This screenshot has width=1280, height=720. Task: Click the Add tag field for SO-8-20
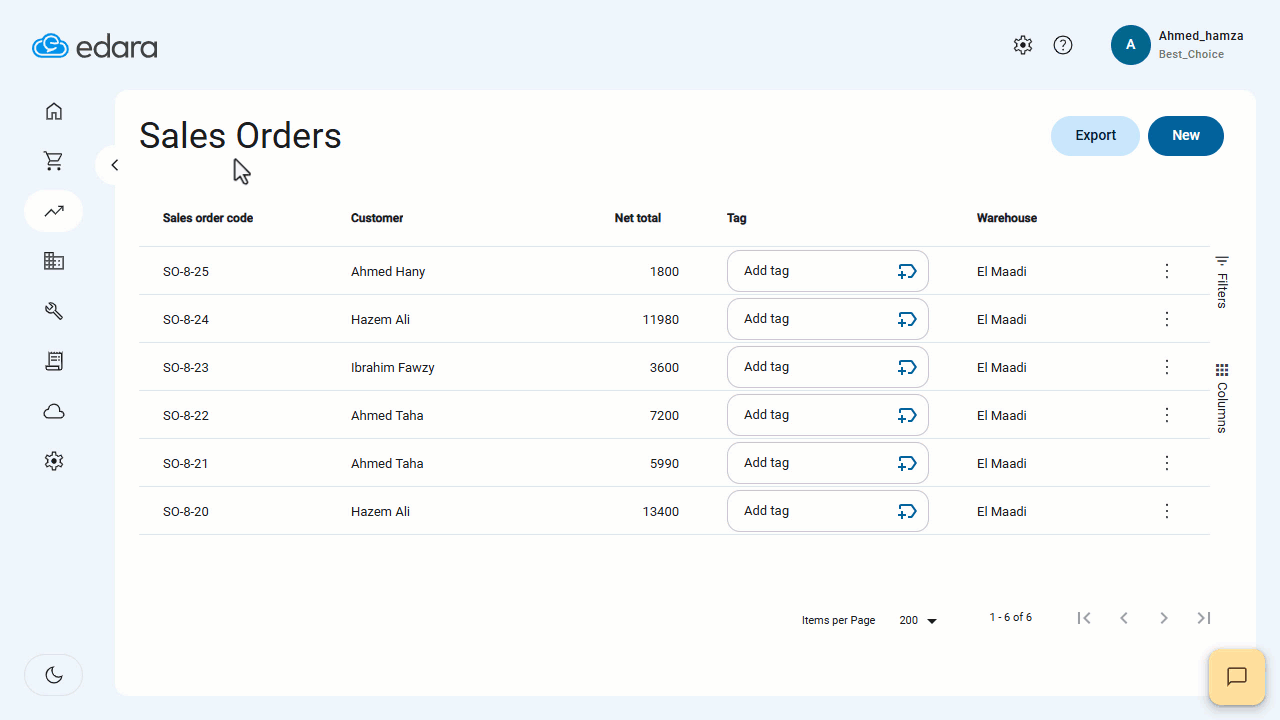pos(828,511)
